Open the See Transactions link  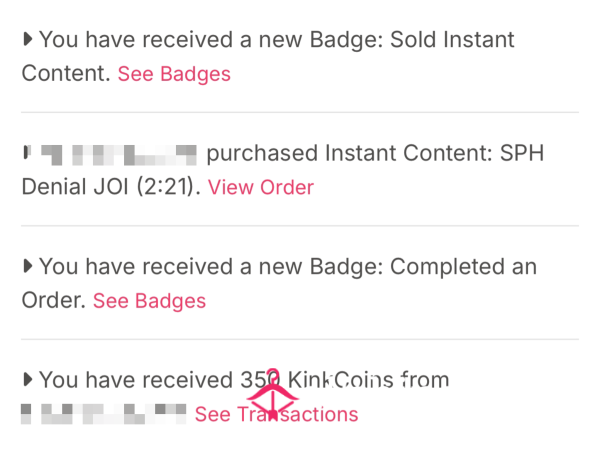[x=276, y=414]
